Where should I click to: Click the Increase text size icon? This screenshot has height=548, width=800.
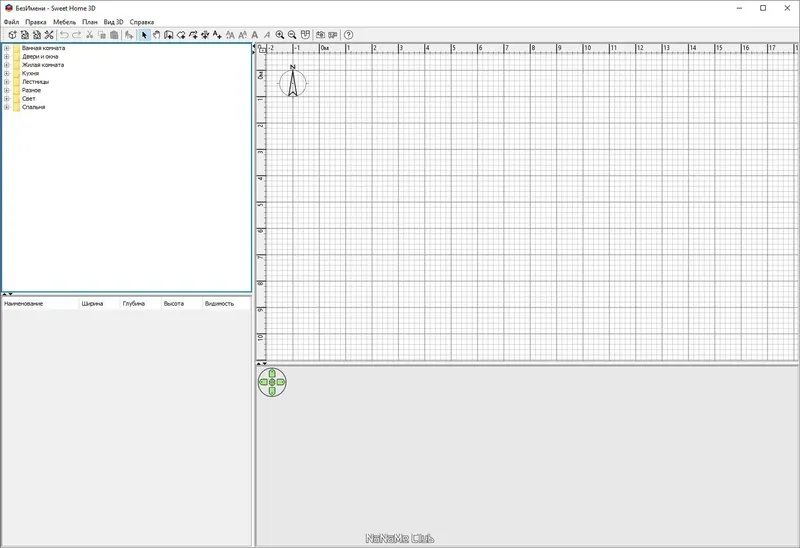(231, 35)
